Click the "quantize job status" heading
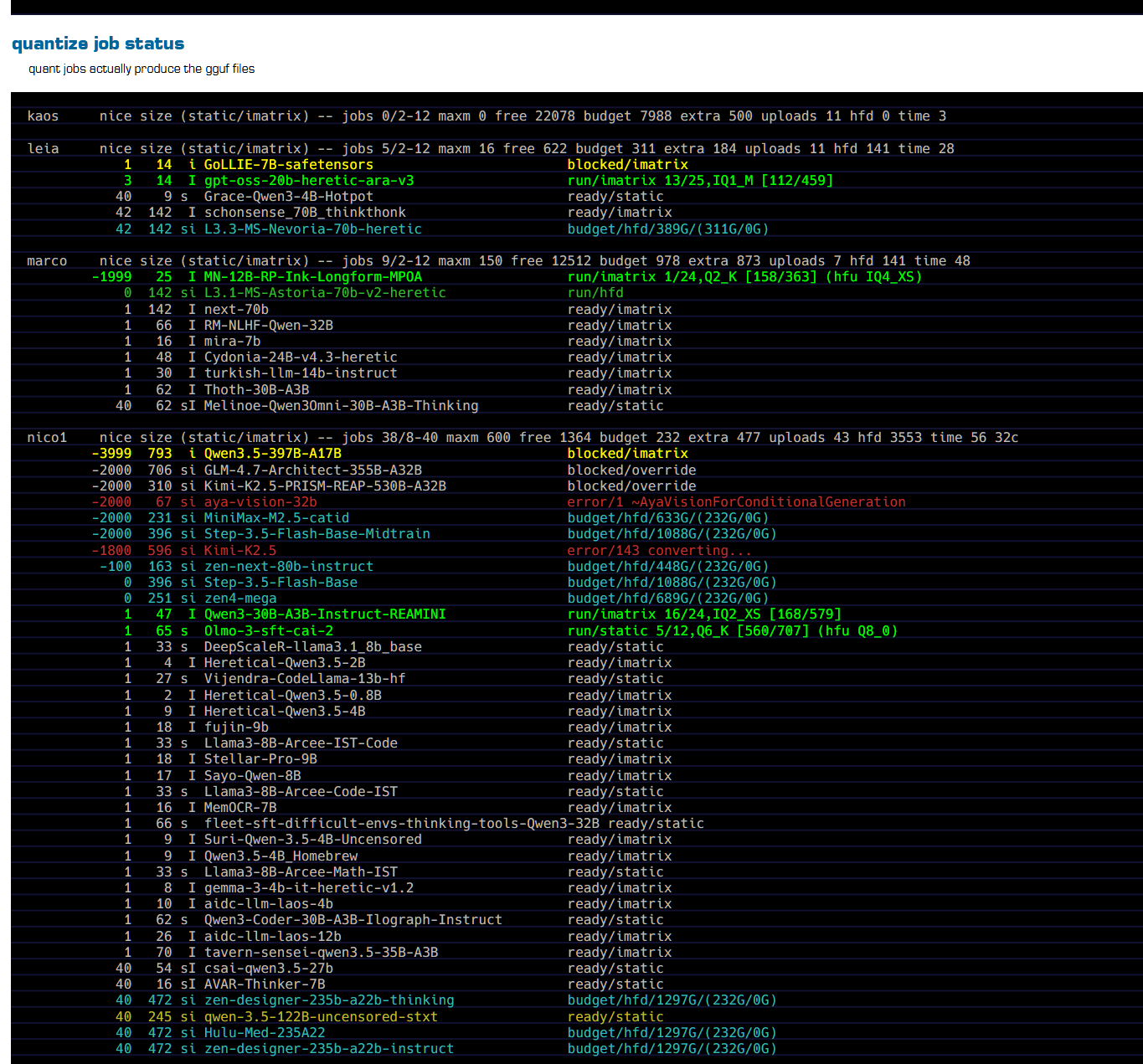Image resolution: width=1143 pixels, height=1064 pixels. (98, 44)
